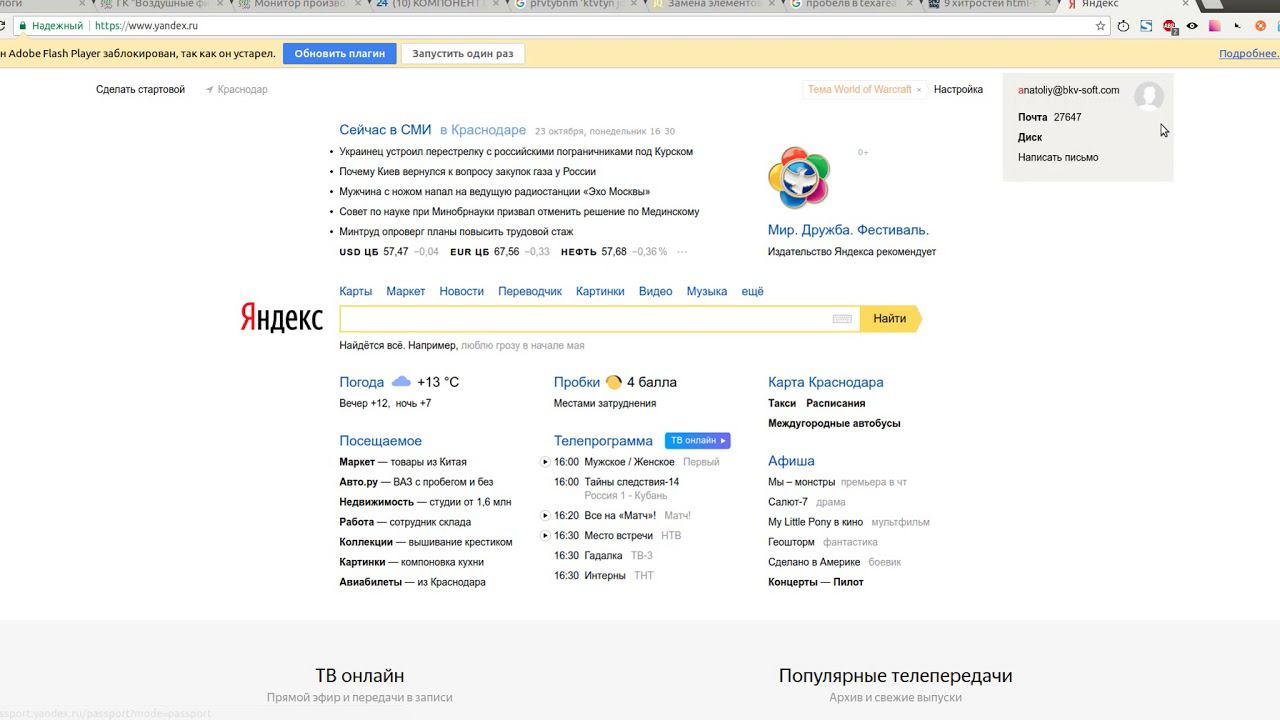Remove the World of Warcraft theme
Image resolution: width=1280 pixels, height=720 pixels.
pyautogui.click(x=919, y=90)
